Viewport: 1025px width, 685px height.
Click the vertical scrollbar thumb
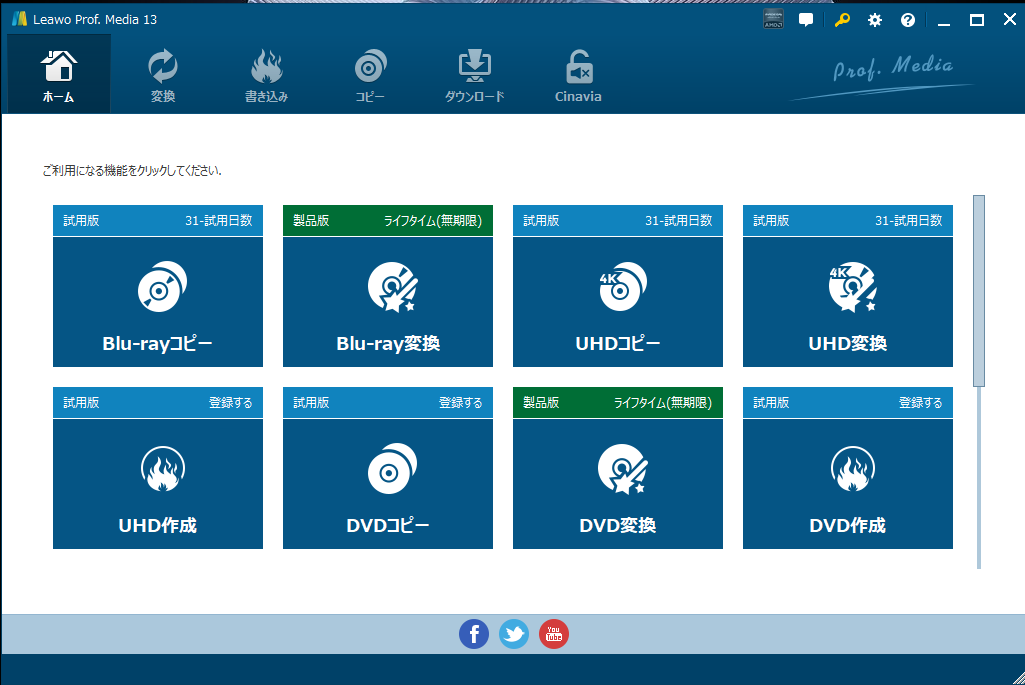coord(979,290)
